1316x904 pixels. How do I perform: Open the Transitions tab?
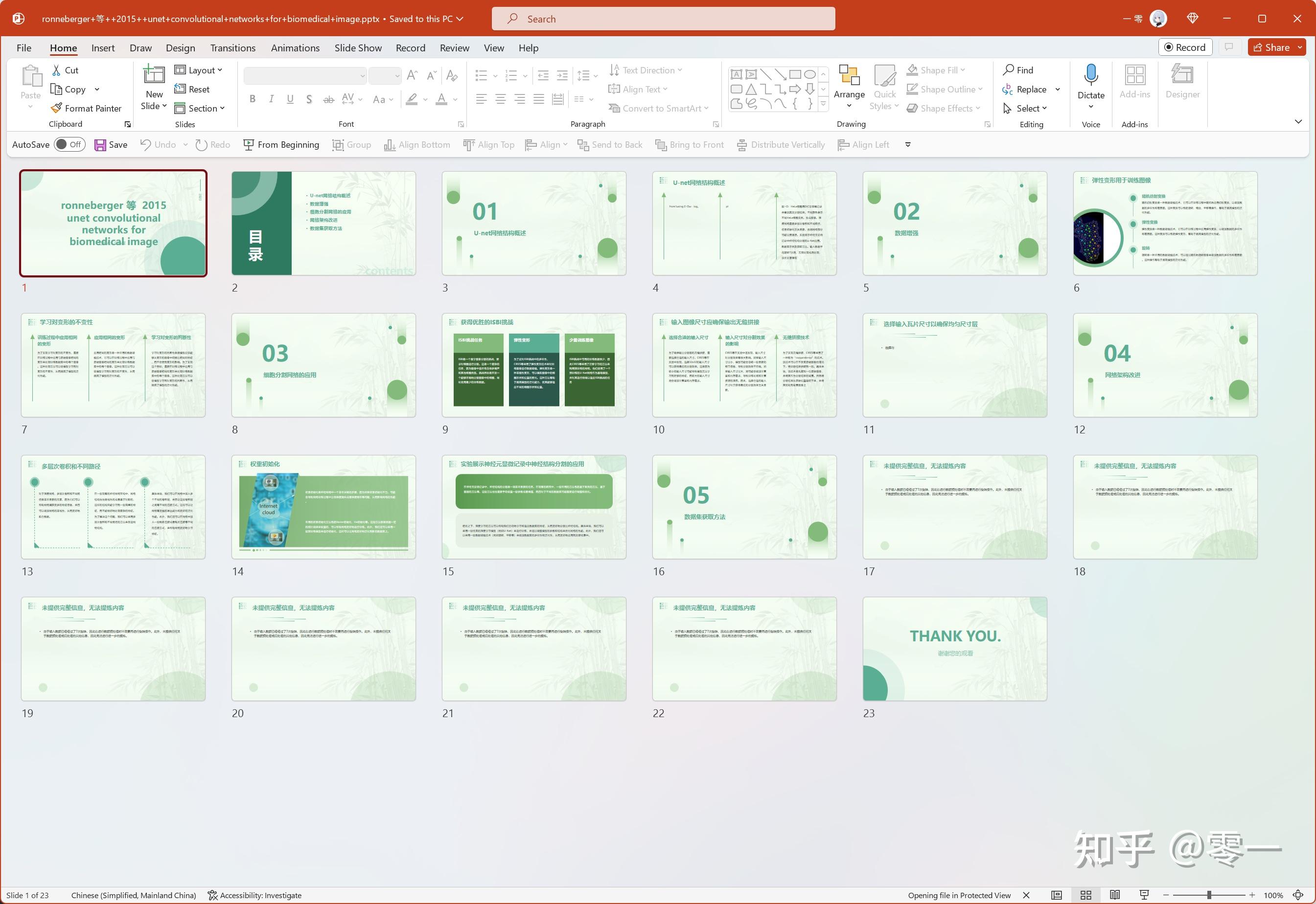[232, 48]
